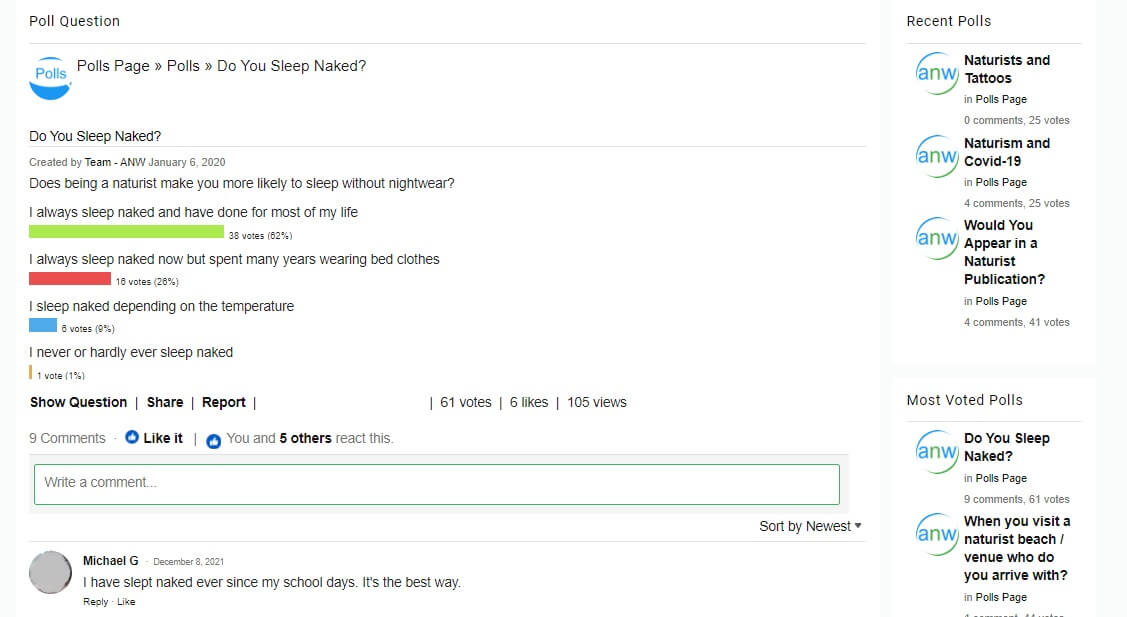Click the anw icon for naturist beach poll
The image size is (1127, 617).
(937, 534)
